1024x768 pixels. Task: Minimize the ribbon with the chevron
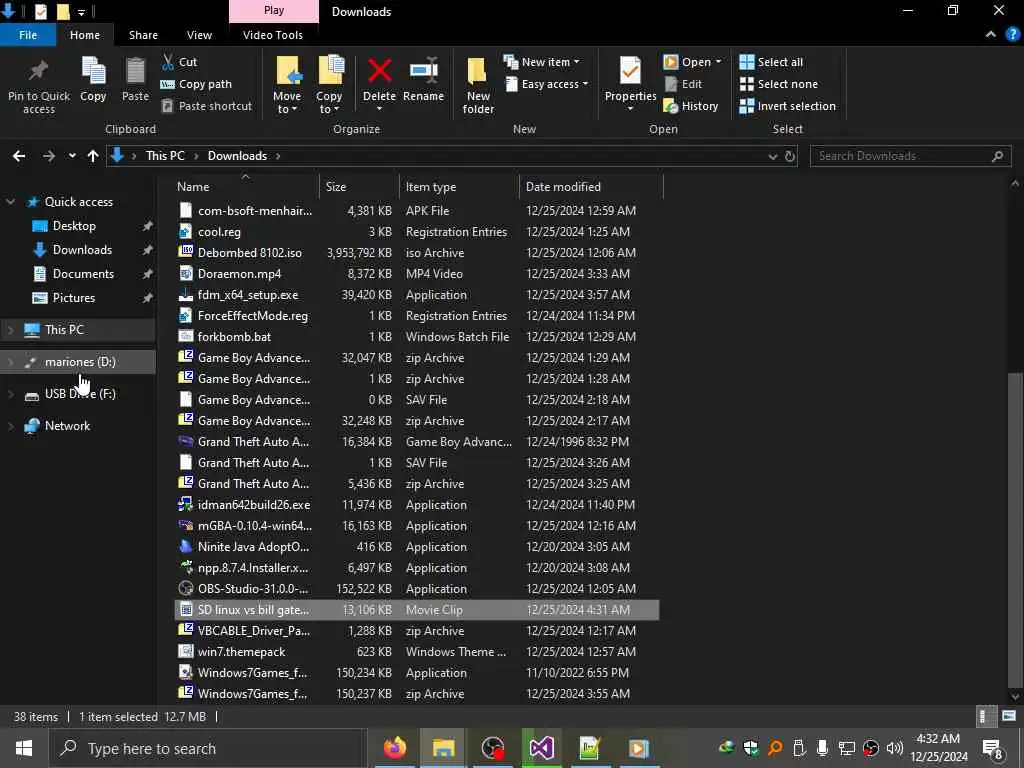coord(991,35)
